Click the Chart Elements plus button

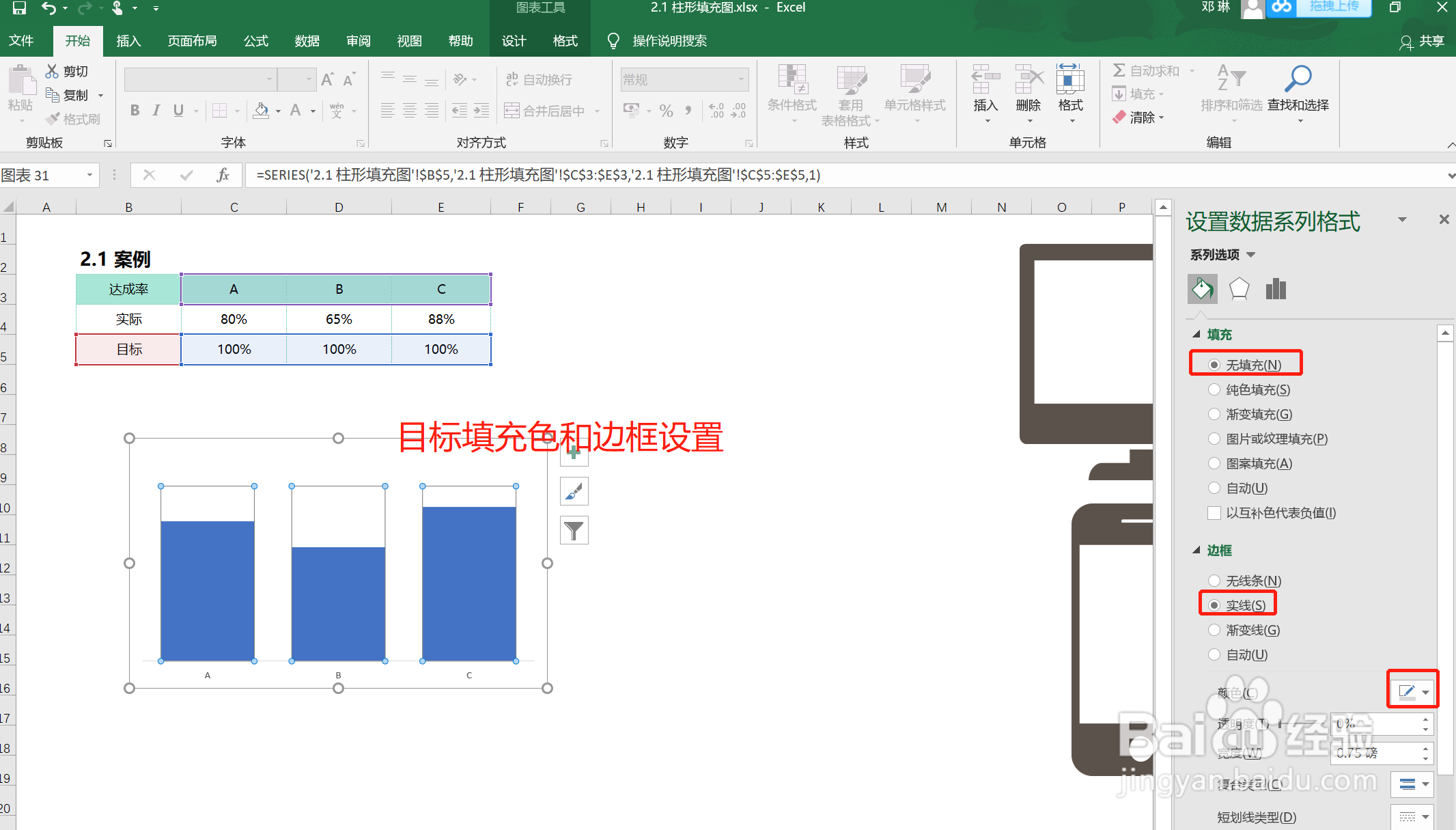[574, 453]
